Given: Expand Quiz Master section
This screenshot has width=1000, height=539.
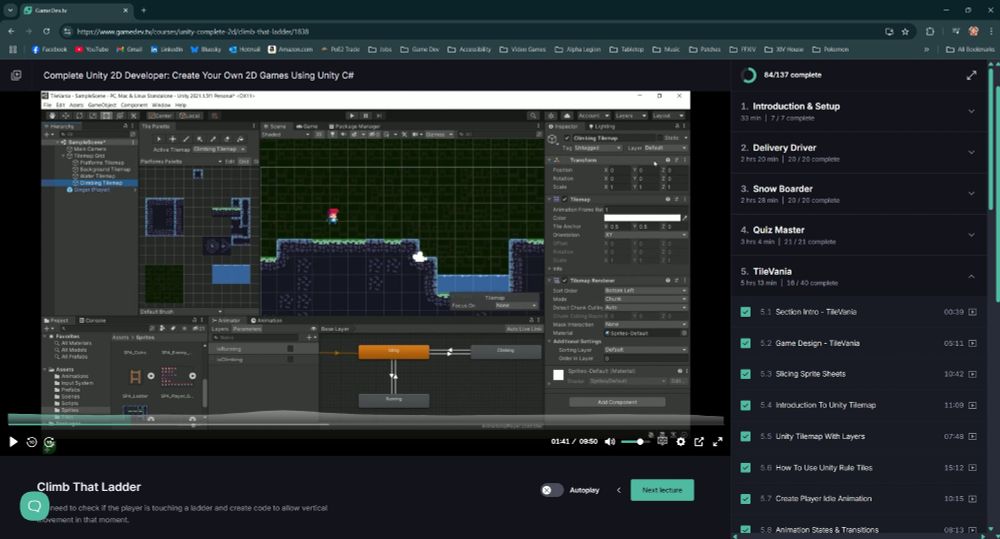Looking at the screenshot, I should click(x=858, y=235).
